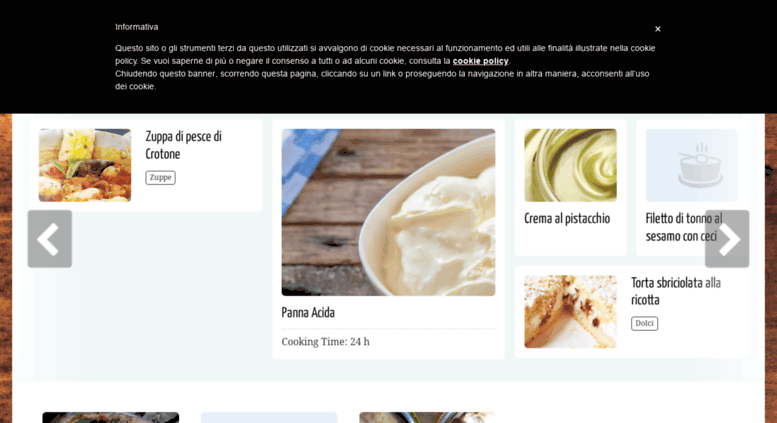
Task: Select the Dolci category tag
Action: 644,323
